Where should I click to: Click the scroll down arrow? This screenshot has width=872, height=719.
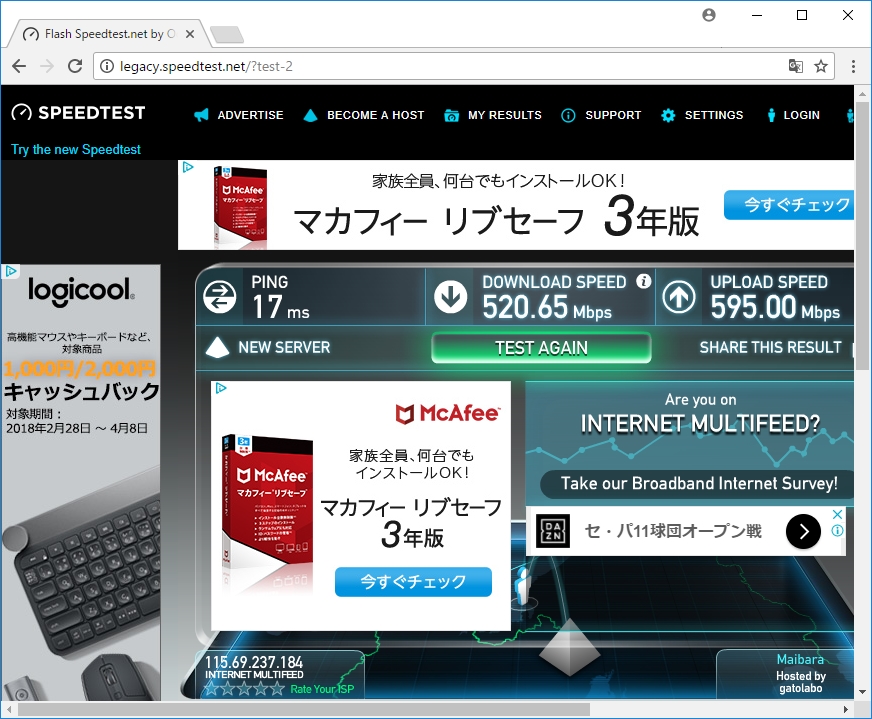pyautogui.click(x=862, y=692)
